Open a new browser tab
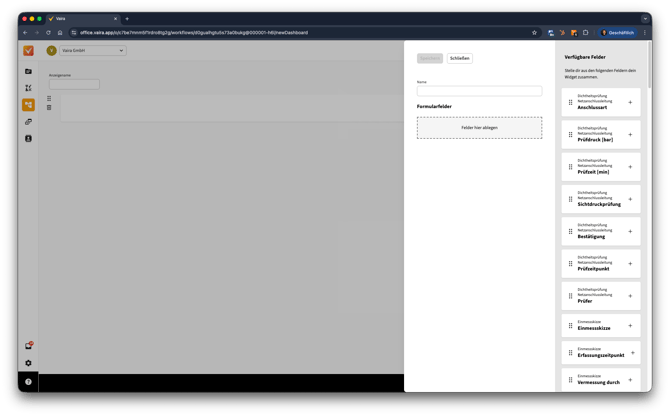670x416 pixels. click(127, 18)
